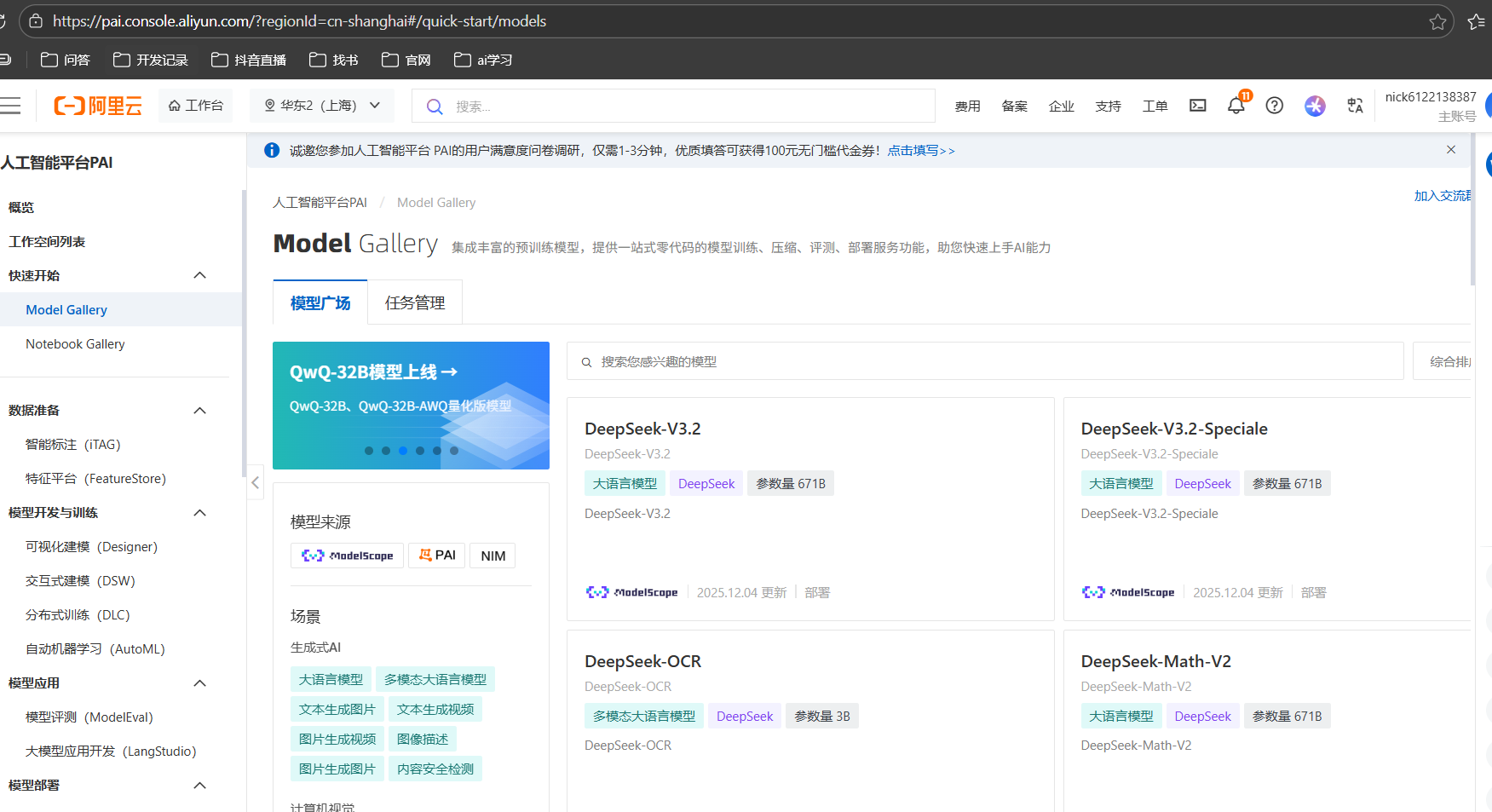Toggle 大语言模型 scene filter

pos(331,679)
